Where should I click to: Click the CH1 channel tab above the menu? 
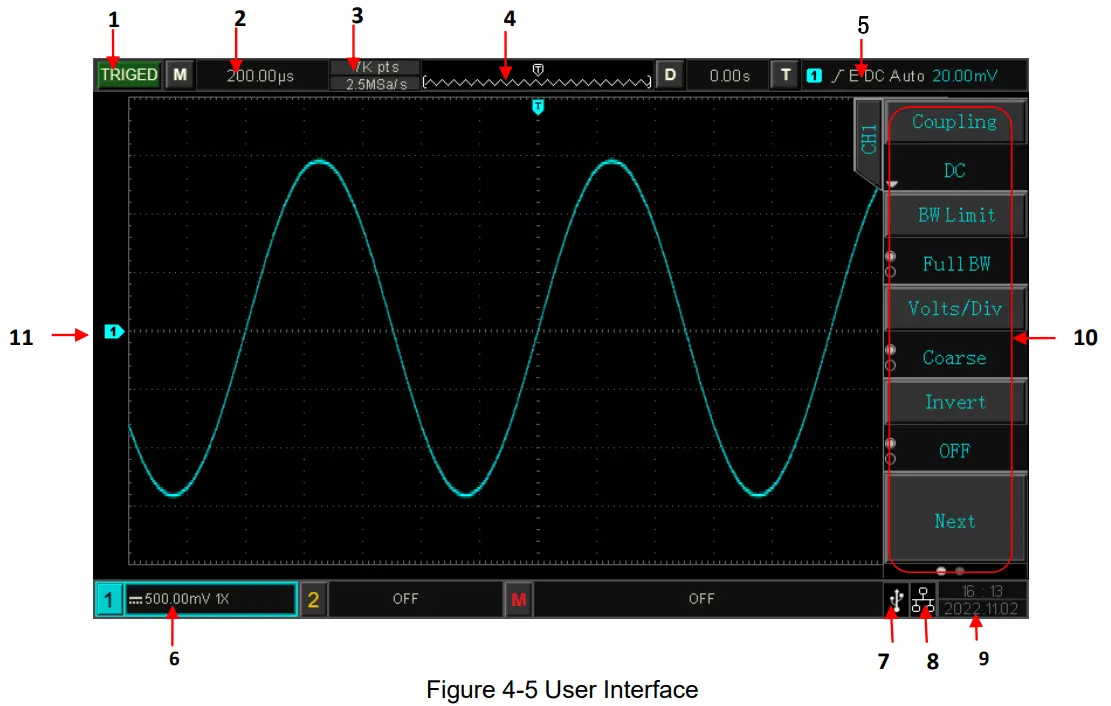pos(866,137)
